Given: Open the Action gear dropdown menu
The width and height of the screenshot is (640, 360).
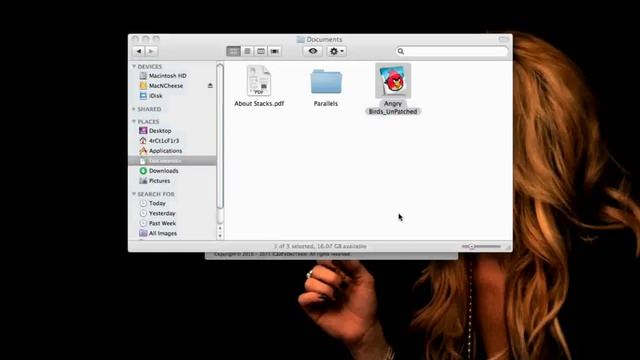Looking at the screenshot, I should pos(337,51).
